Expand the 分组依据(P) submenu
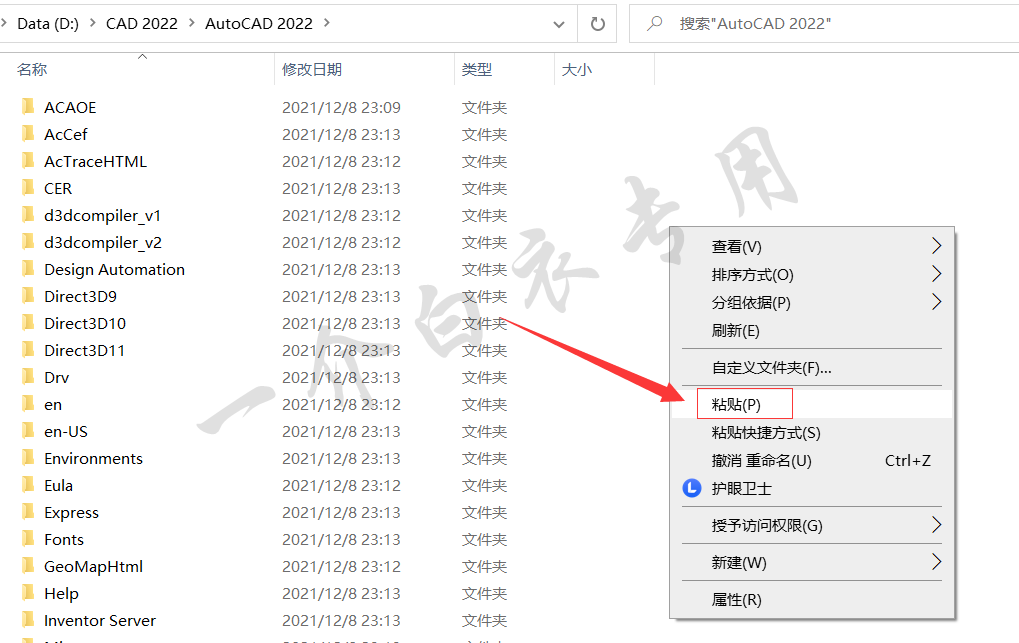1019x643 pixels. tap(936, 302)
